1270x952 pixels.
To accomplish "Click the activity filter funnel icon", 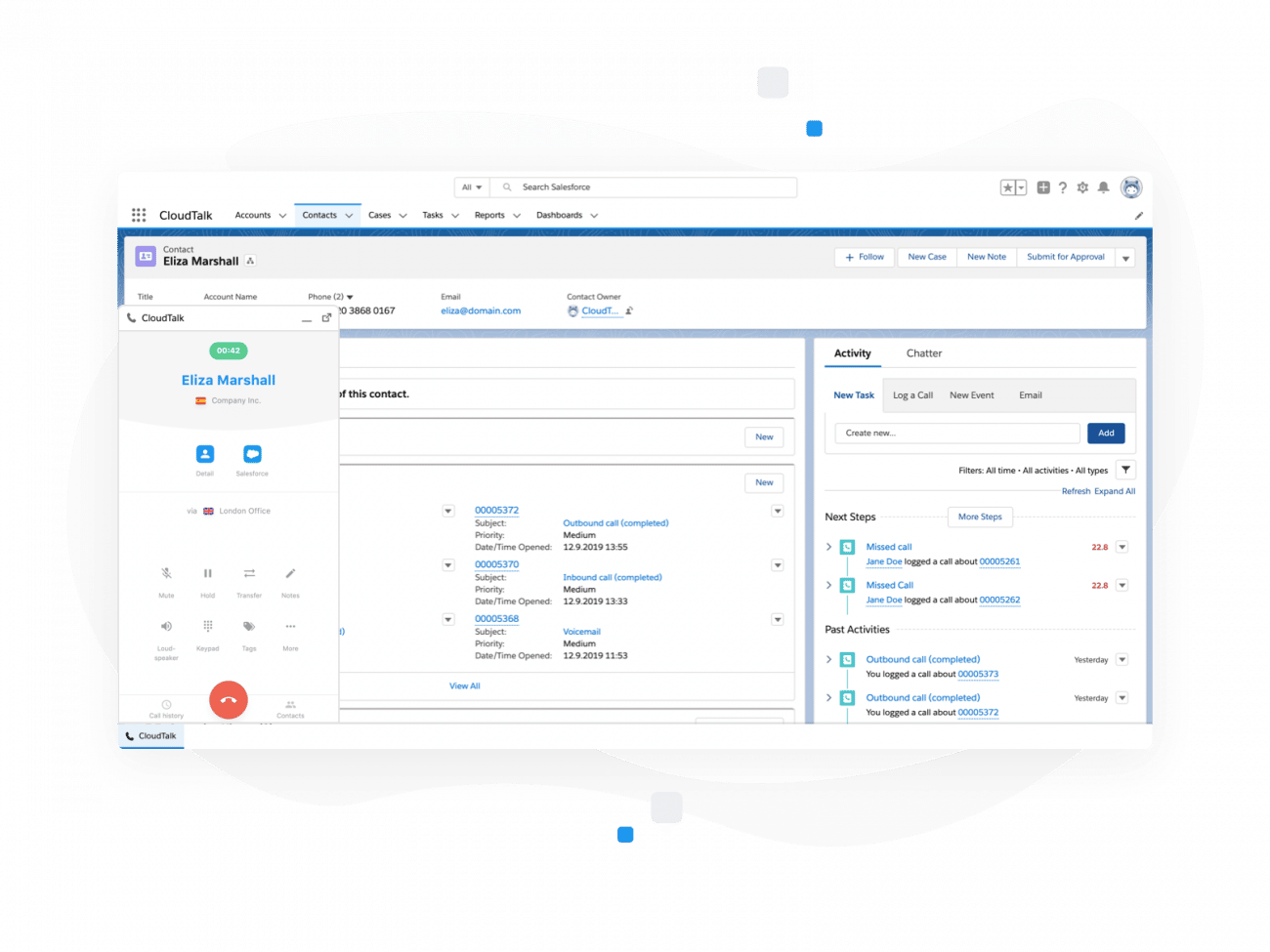I will 1125,470.
